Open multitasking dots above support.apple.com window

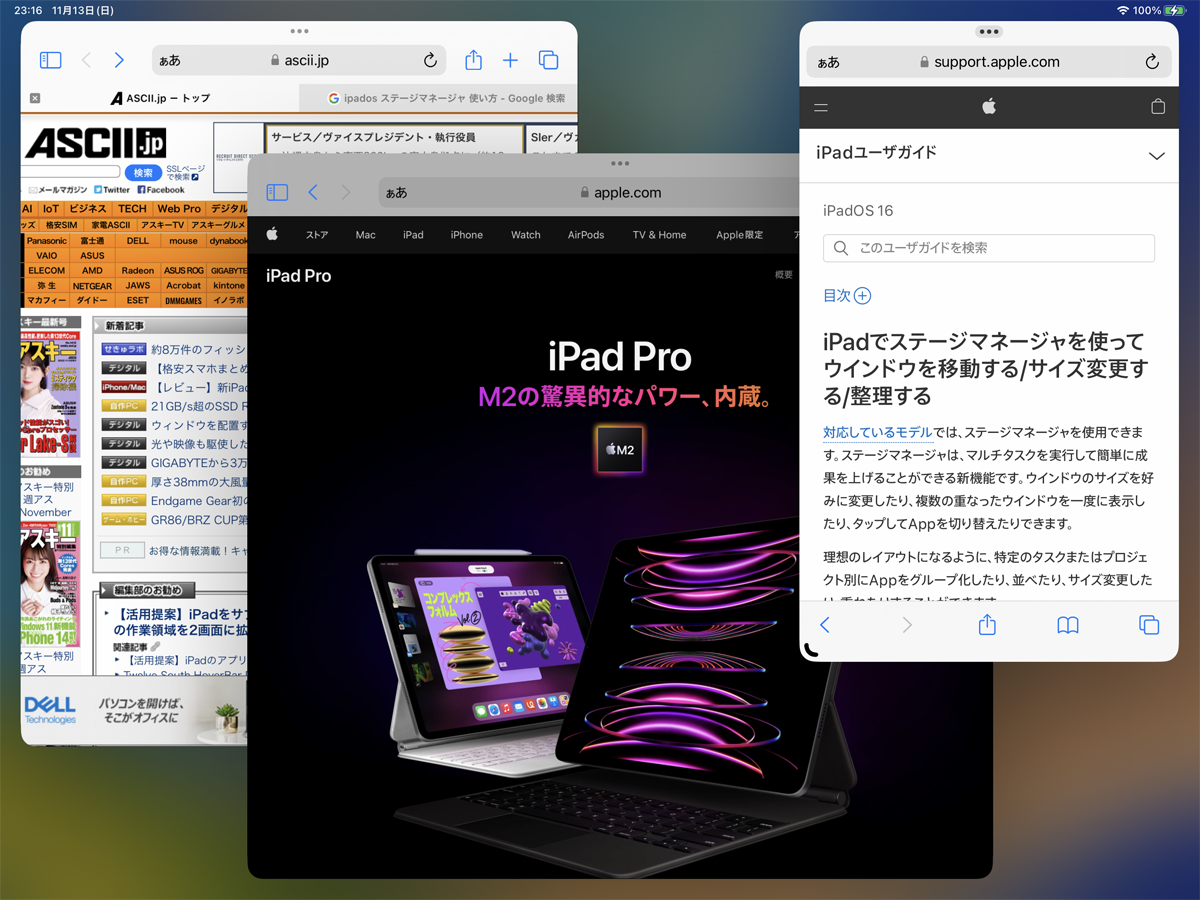point(989,32)
